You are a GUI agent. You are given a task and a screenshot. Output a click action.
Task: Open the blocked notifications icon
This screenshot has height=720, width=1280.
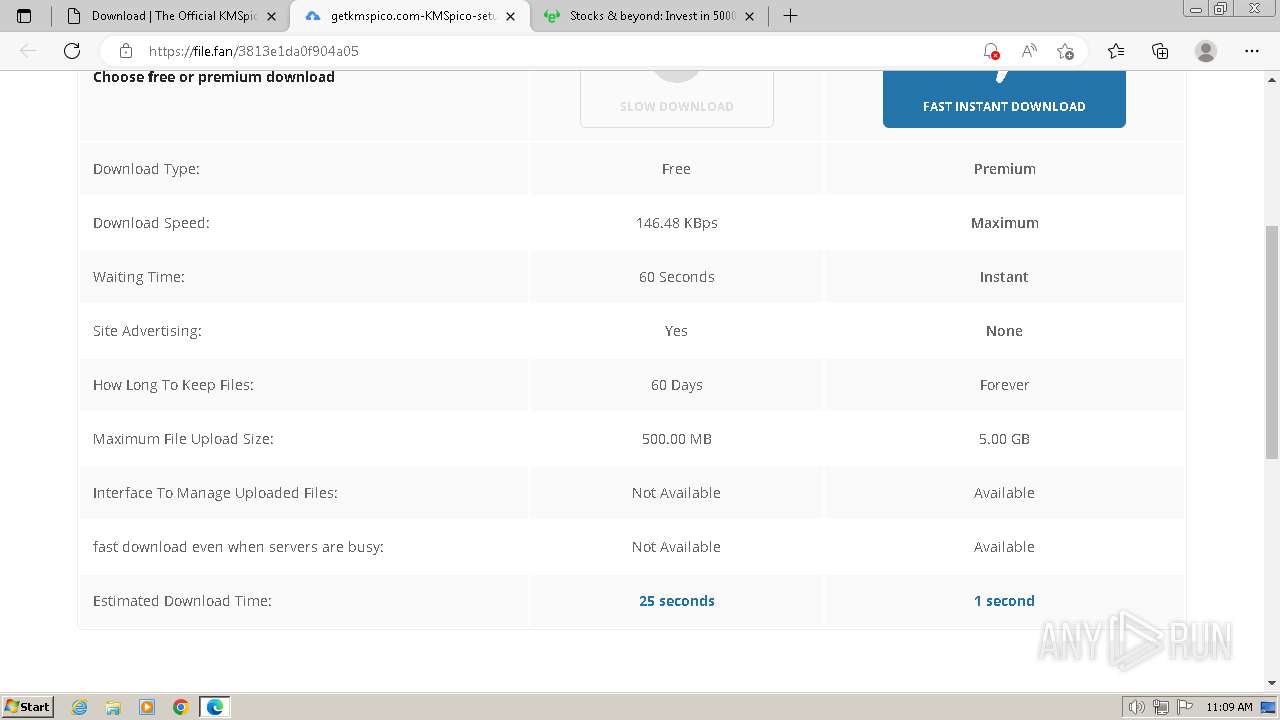coord(990,51)
